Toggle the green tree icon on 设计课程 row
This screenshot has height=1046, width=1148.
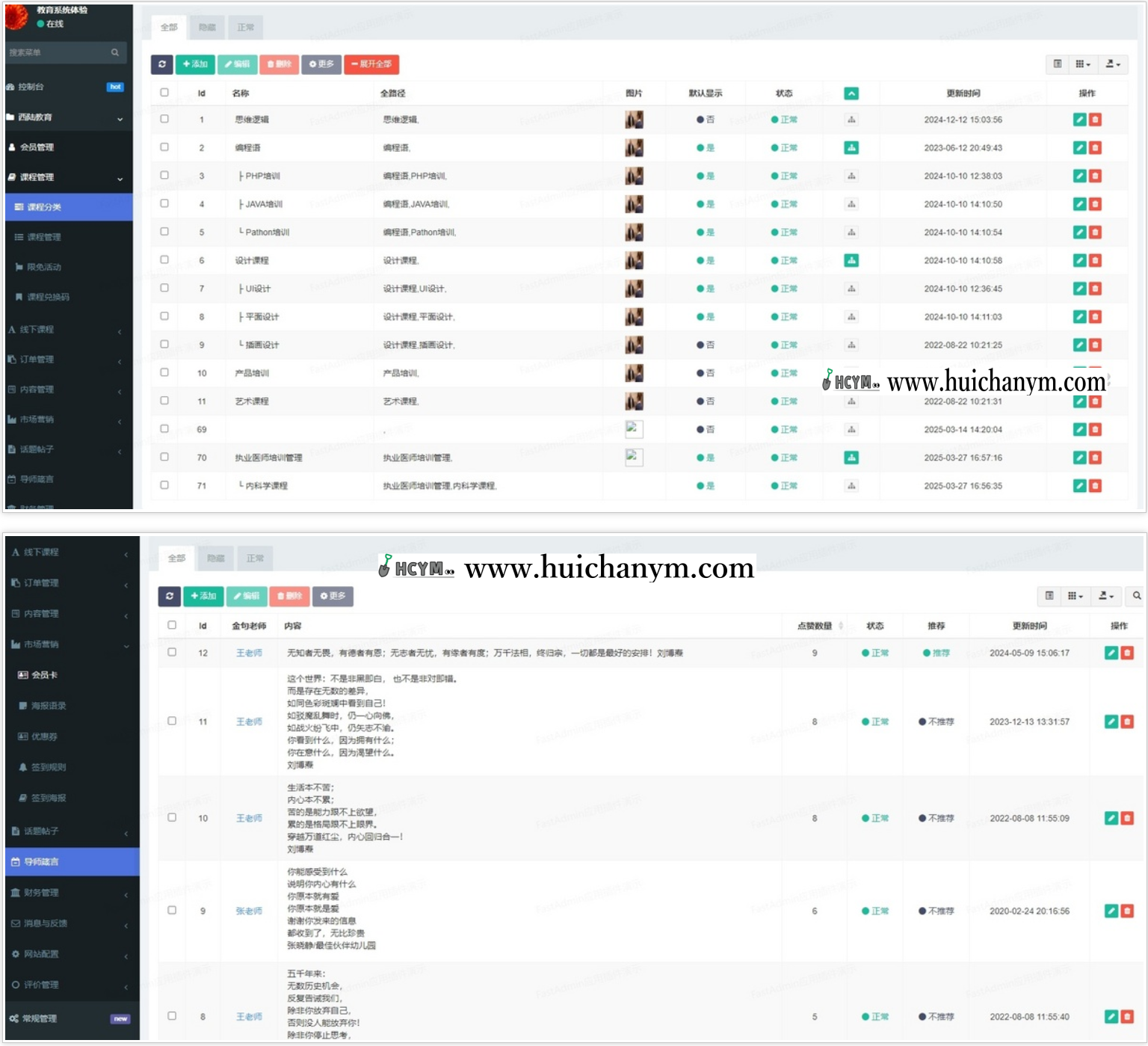point(851,260)
